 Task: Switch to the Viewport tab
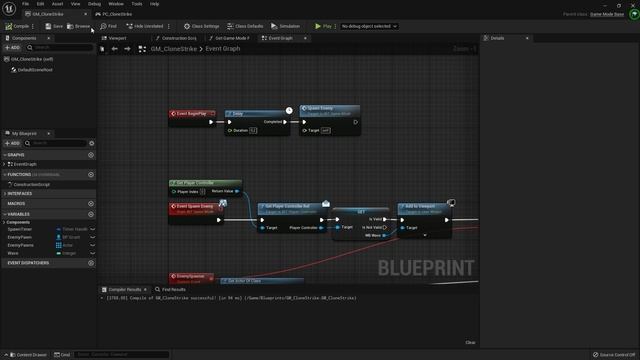[x=114, y=38]
